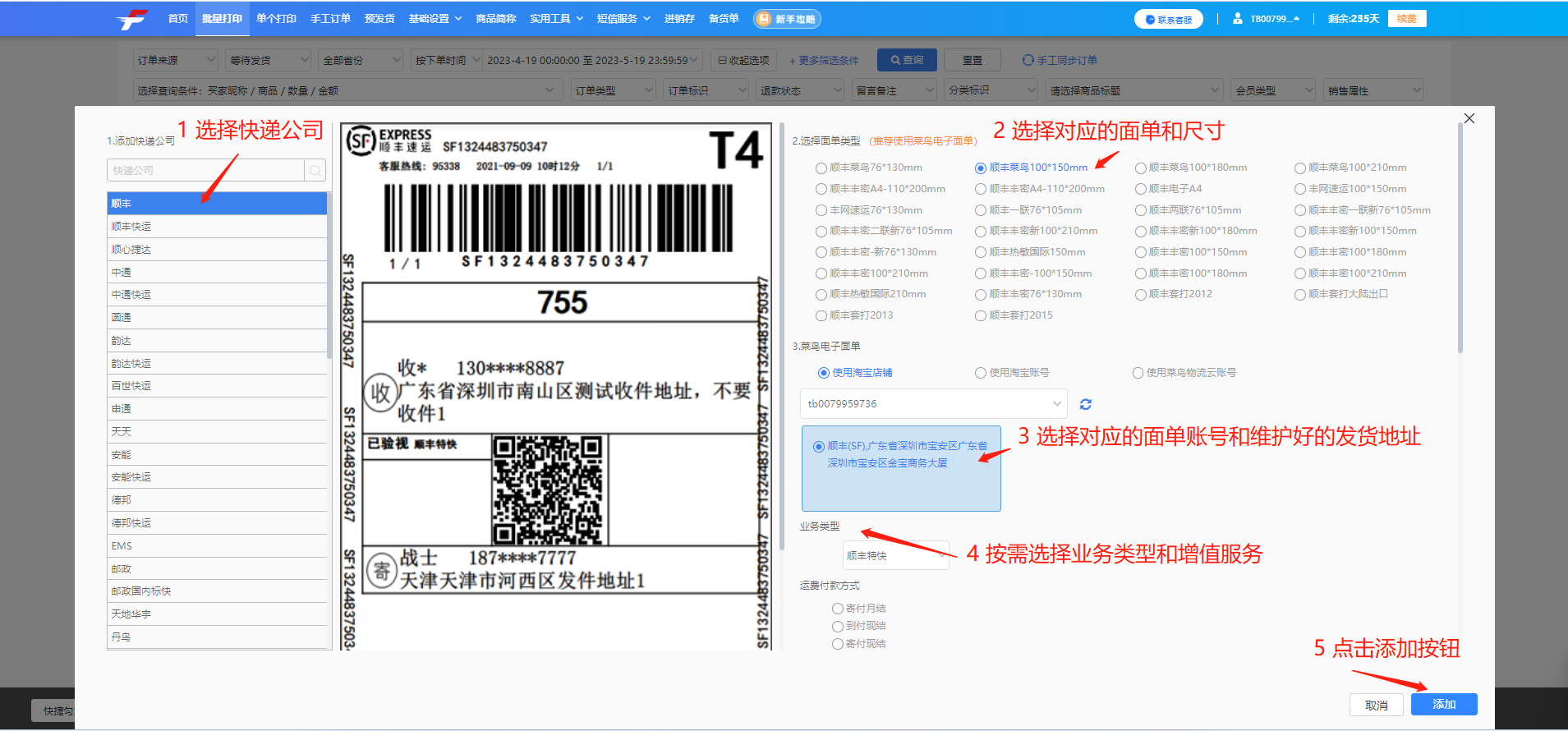The image size is (1568, 731).
Task: Click the 联系客服 customer service button
Action: click(1169, 19)
